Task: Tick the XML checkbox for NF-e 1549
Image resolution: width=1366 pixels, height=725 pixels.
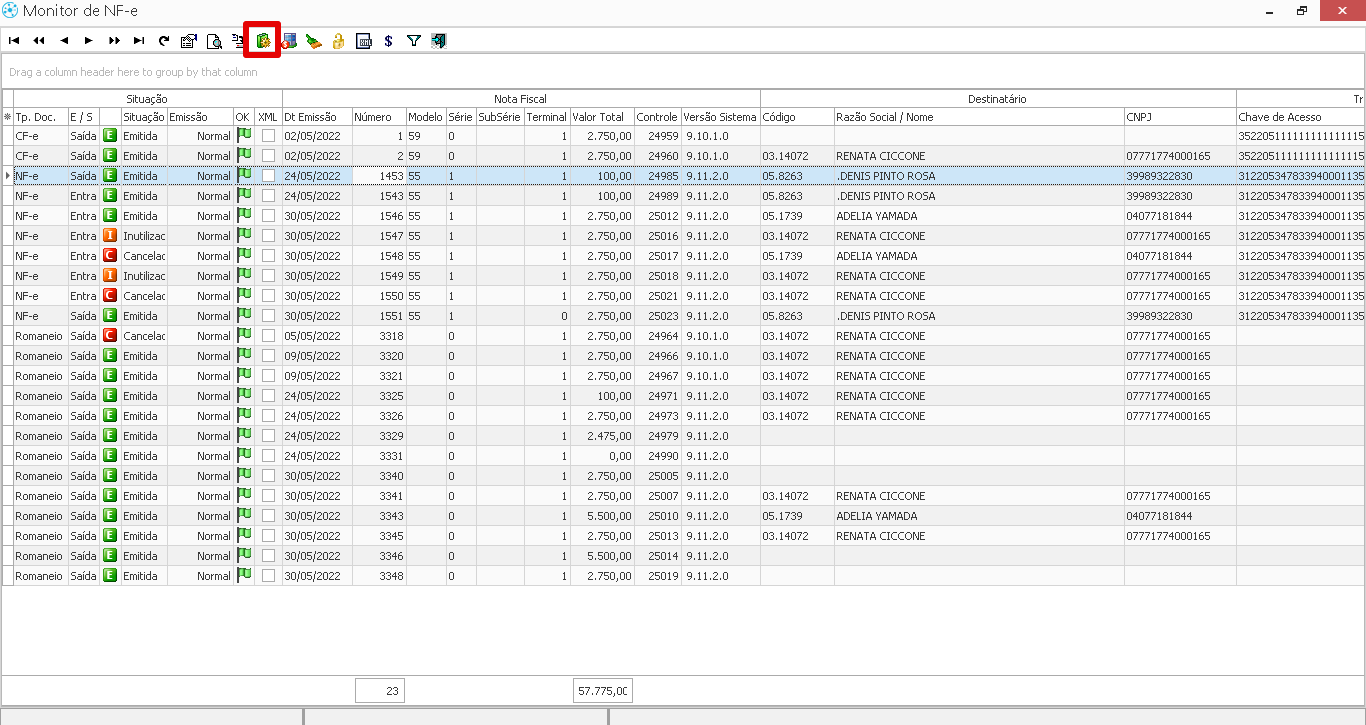Action: (268, 276)
